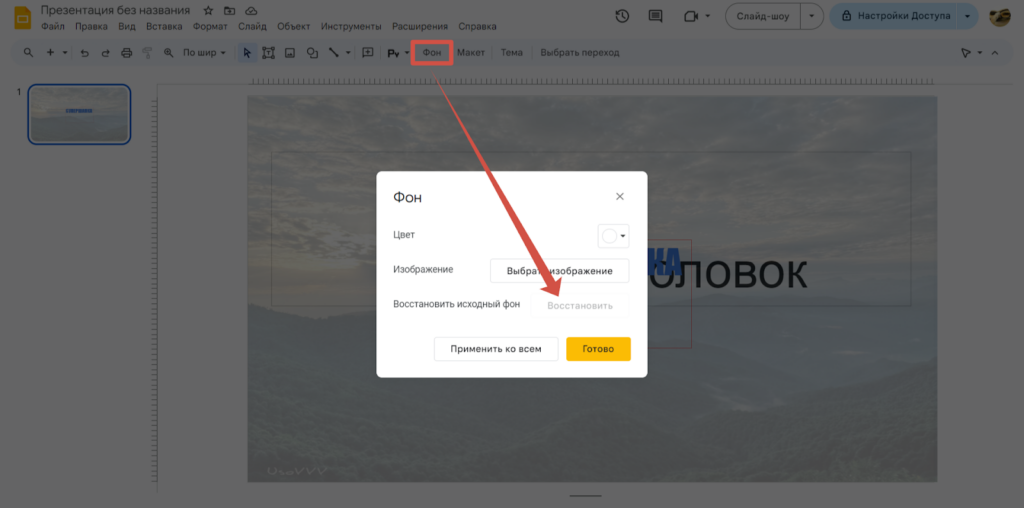Click the zoom magnifier tool
The image size is (1024, 508).
click(x=169, y=53)
